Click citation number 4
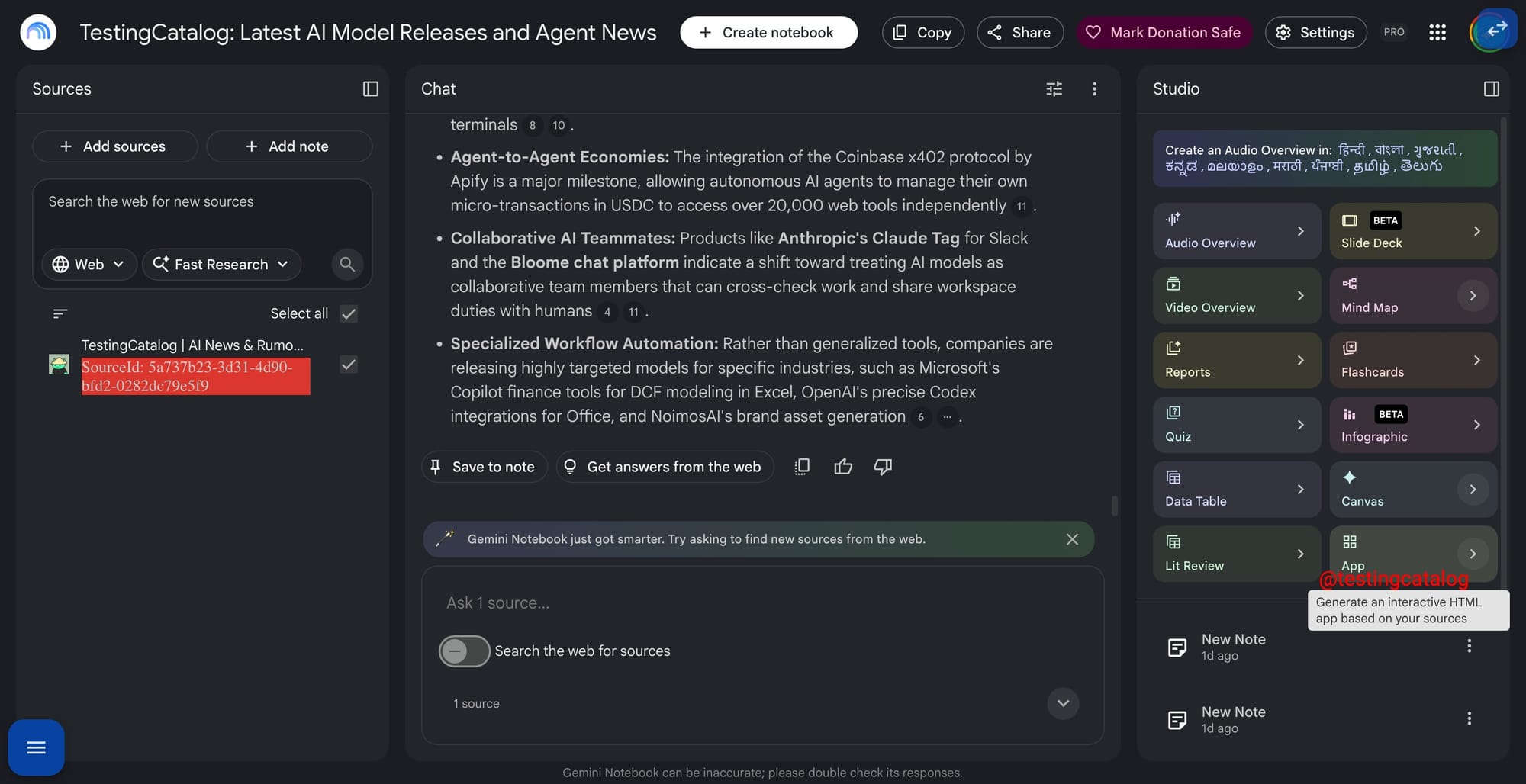1526x784 pixels. pos(607,311)
